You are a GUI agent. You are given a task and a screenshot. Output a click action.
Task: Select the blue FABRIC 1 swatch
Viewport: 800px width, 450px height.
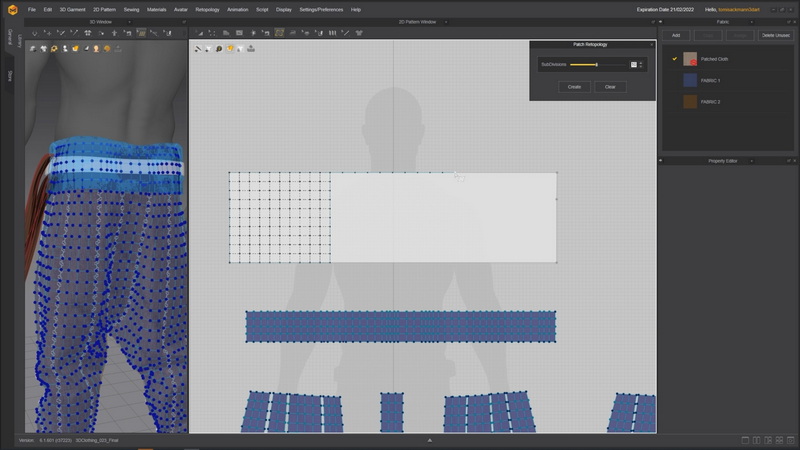click(690, 80)
